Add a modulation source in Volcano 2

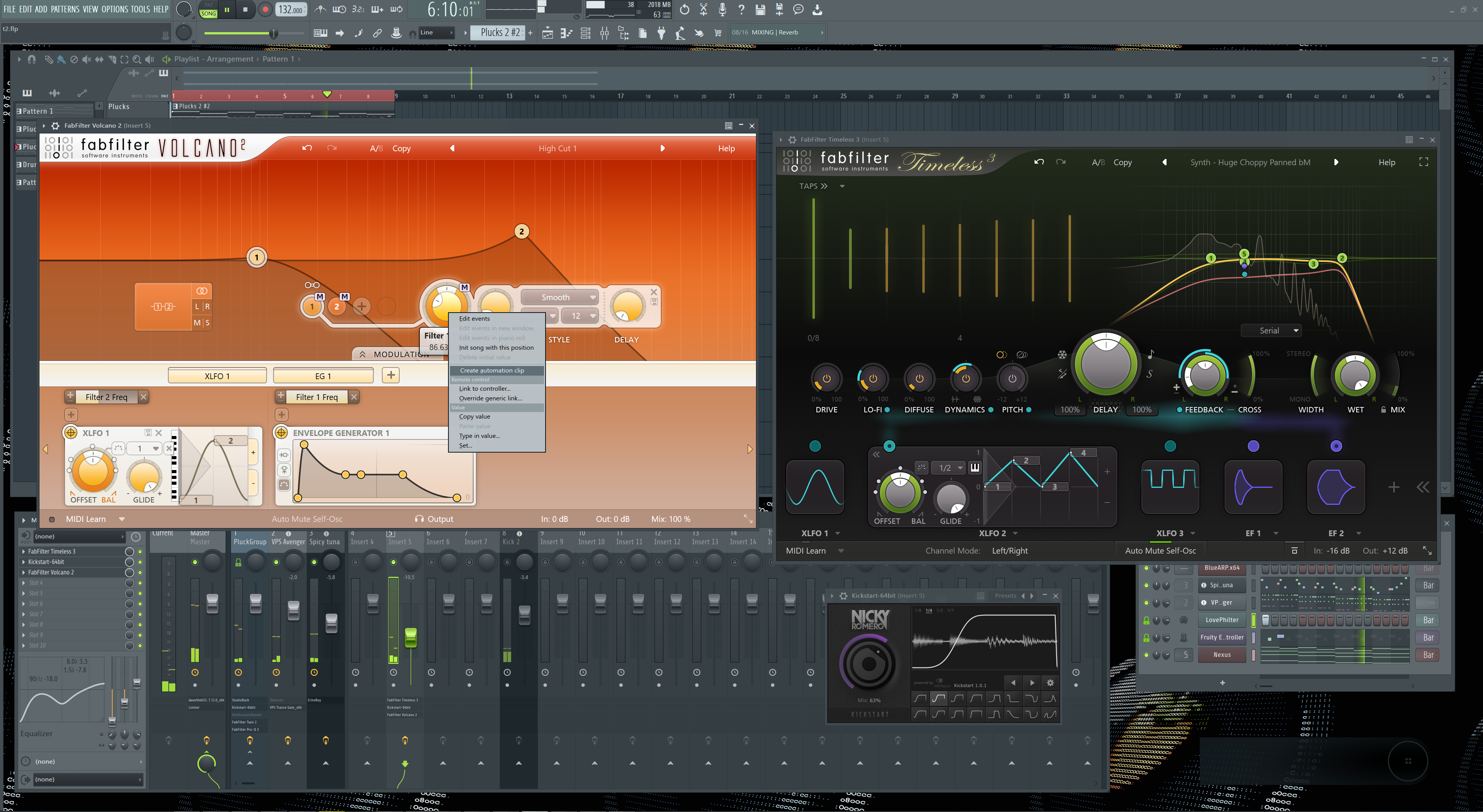[391, 375]
